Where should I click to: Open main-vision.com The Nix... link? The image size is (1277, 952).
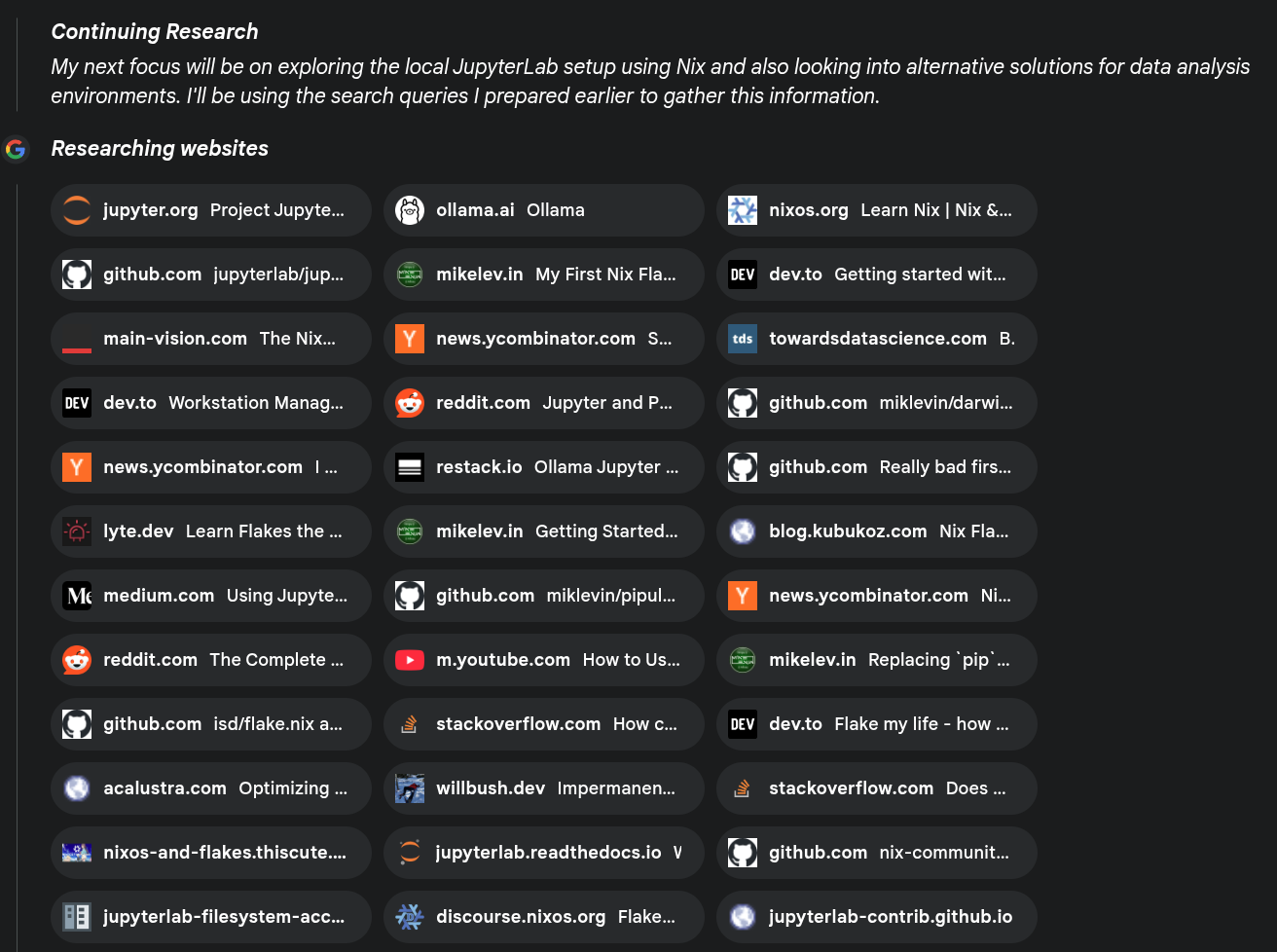pos(211,339)
